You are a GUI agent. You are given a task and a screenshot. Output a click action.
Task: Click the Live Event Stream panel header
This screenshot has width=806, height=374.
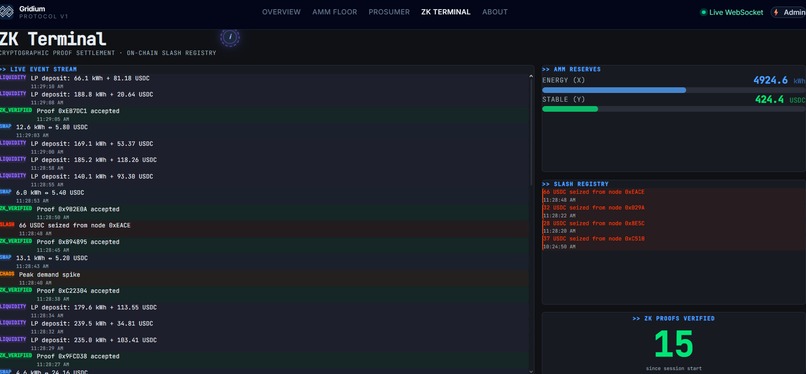pyautogui.click(x=39, y=69)
